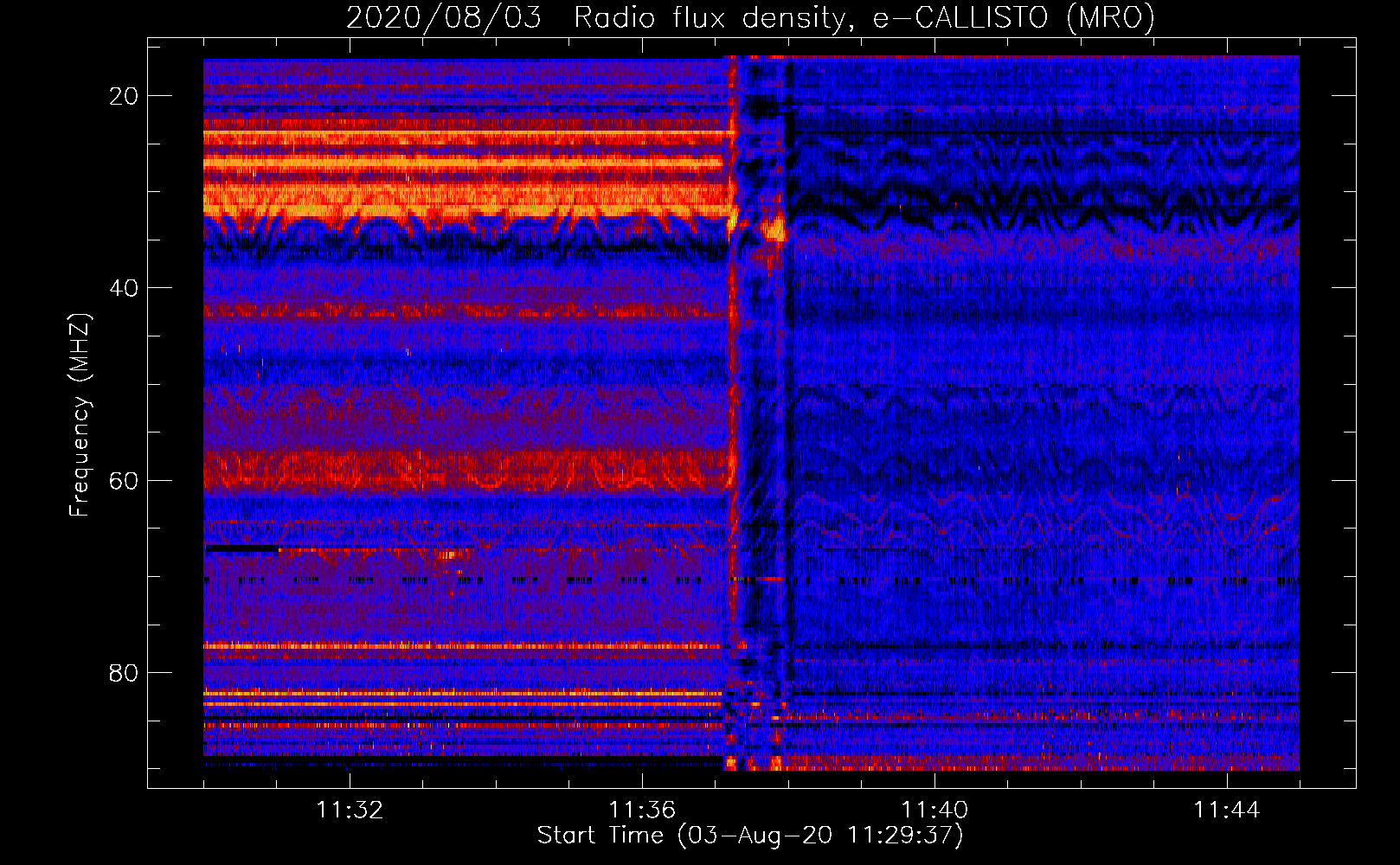The image size is (1400, 865).
Task: Click the 'Frequency (MHZ)' axis label
Action: (x=80, y=415)
